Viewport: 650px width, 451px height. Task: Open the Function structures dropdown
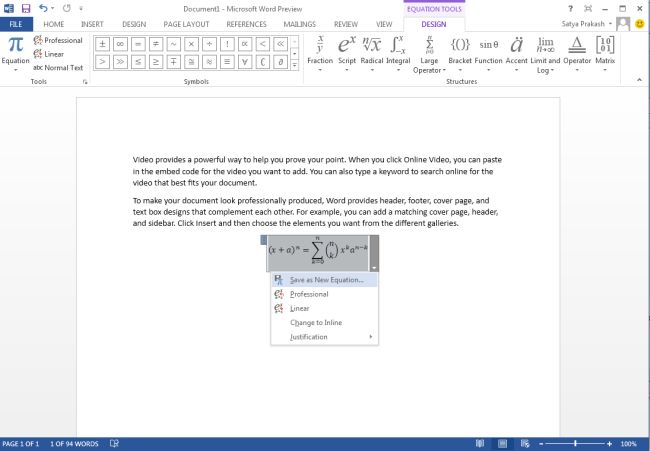coord(488,54)
